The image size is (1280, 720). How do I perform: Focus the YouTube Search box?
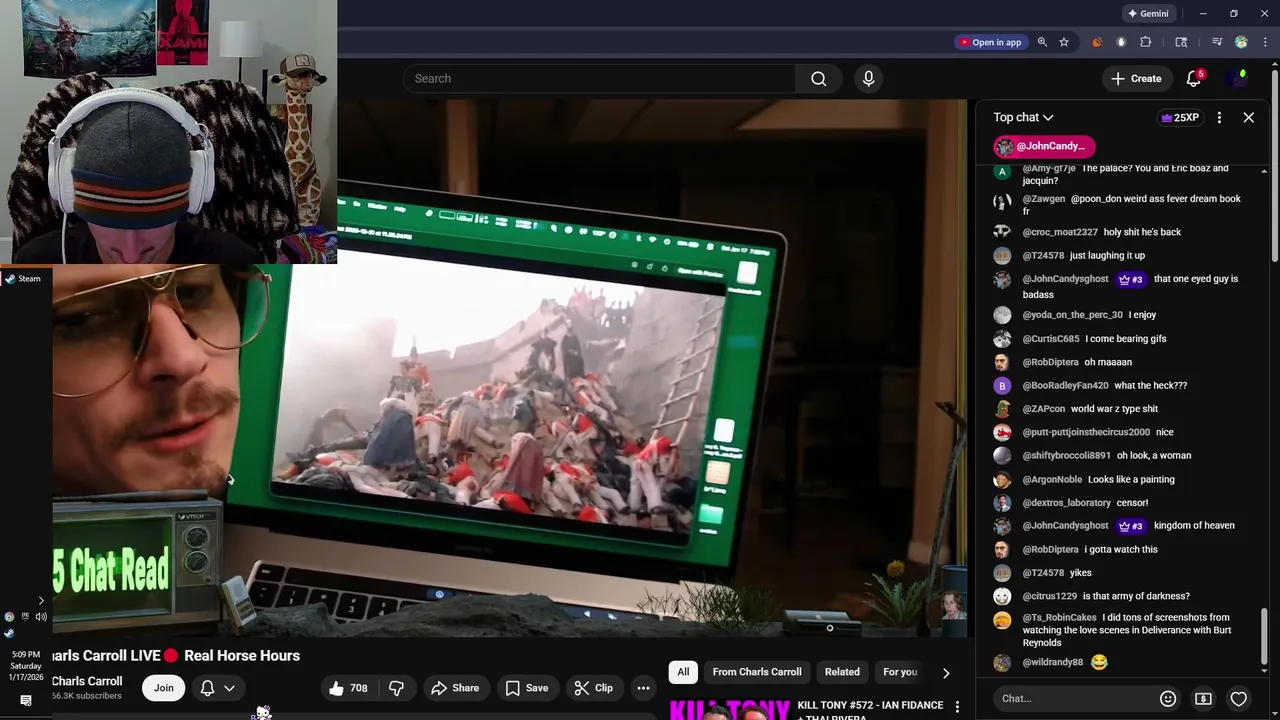tap(600, 79)
